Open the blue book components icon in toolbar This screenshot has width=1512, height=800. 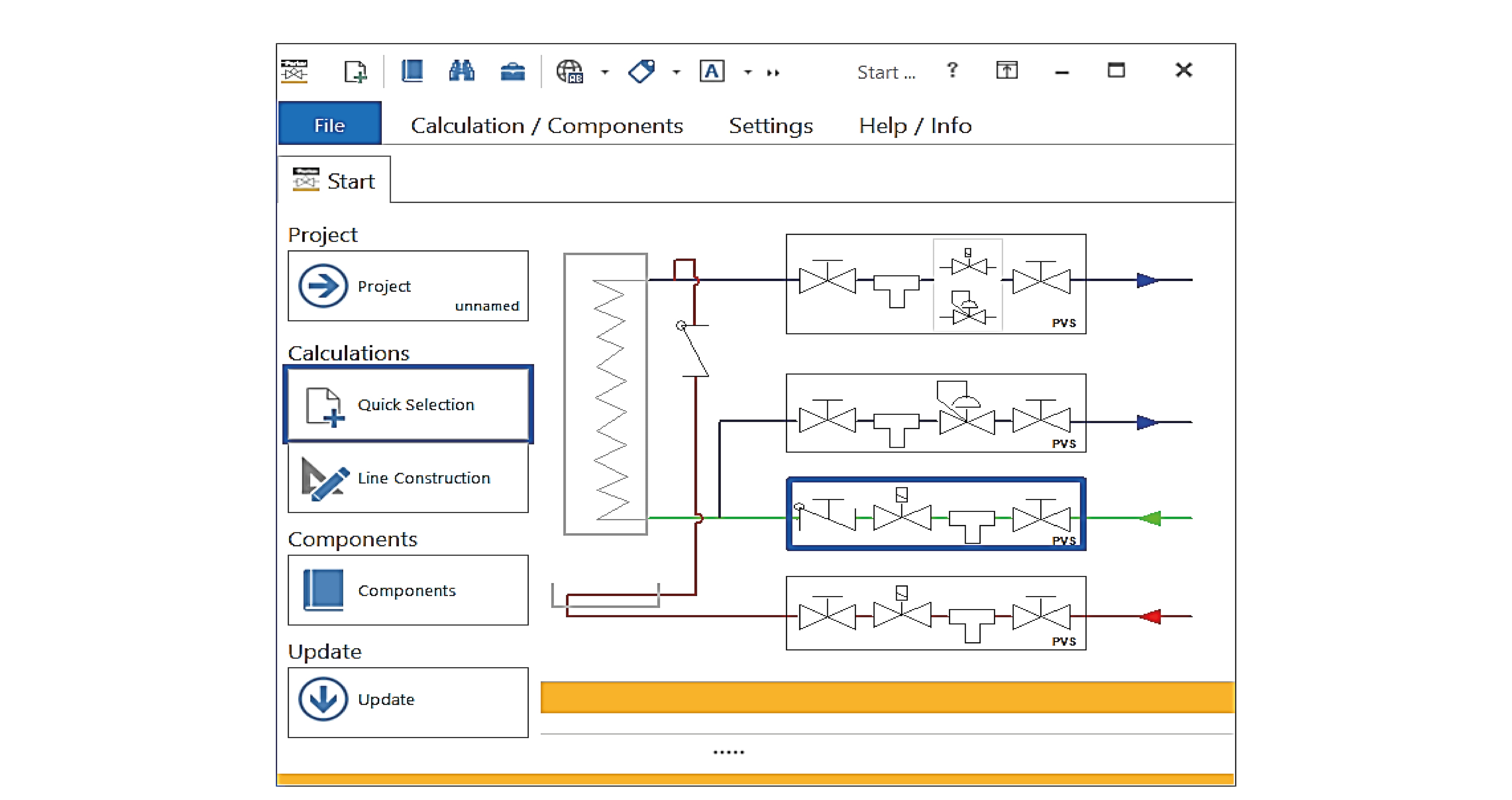[412, 72]
